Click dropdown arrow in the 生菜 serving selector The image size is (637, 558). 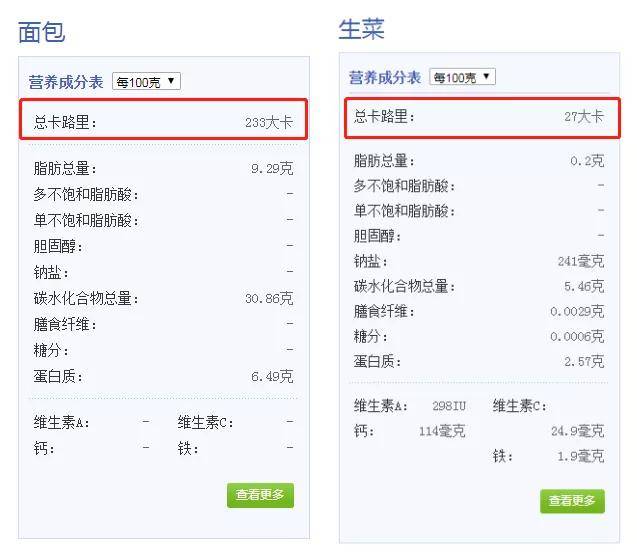(x=486, y=76)
